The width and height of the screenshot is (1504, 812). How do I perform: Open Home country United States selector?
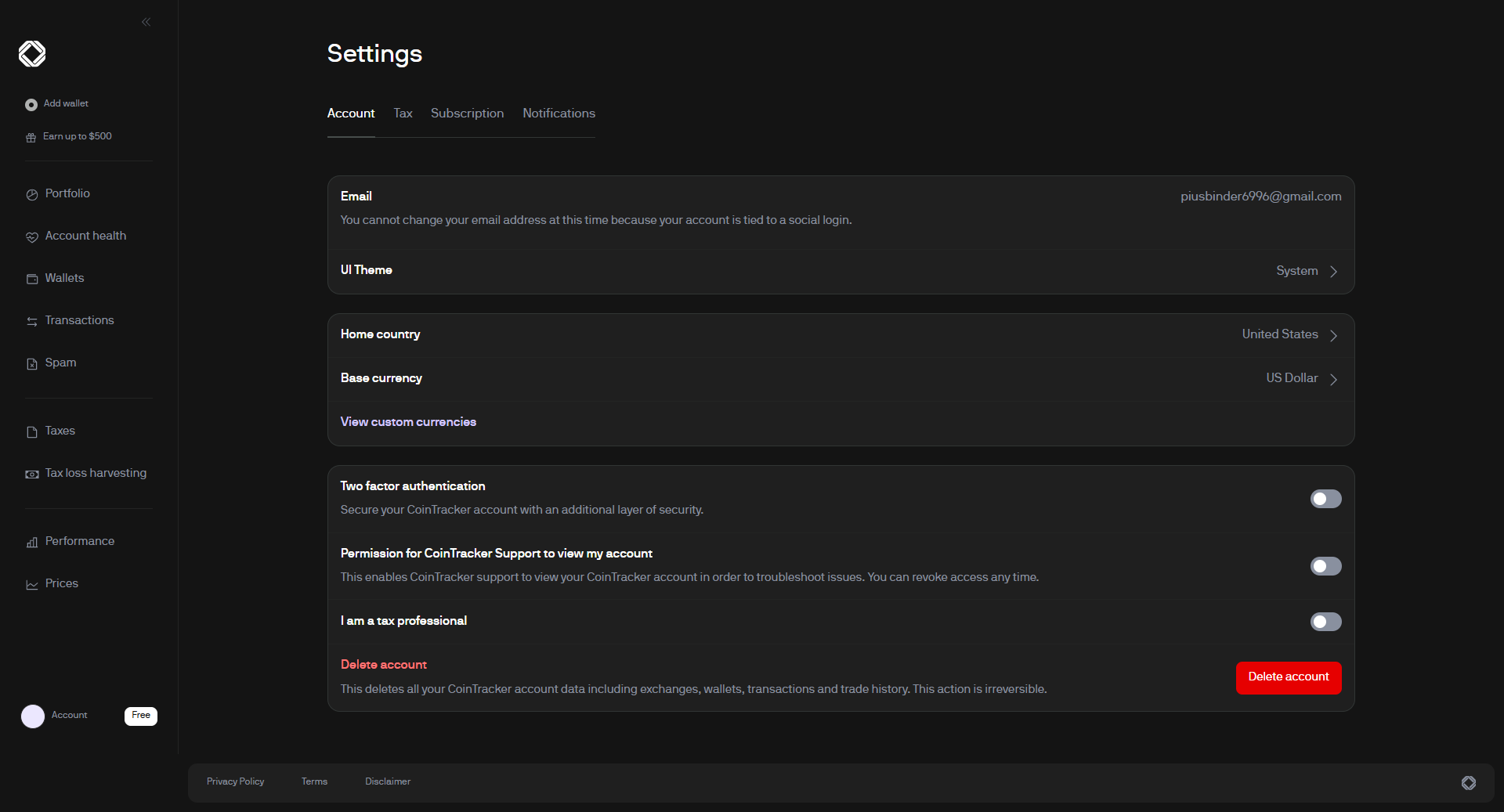click(1289, 335)
